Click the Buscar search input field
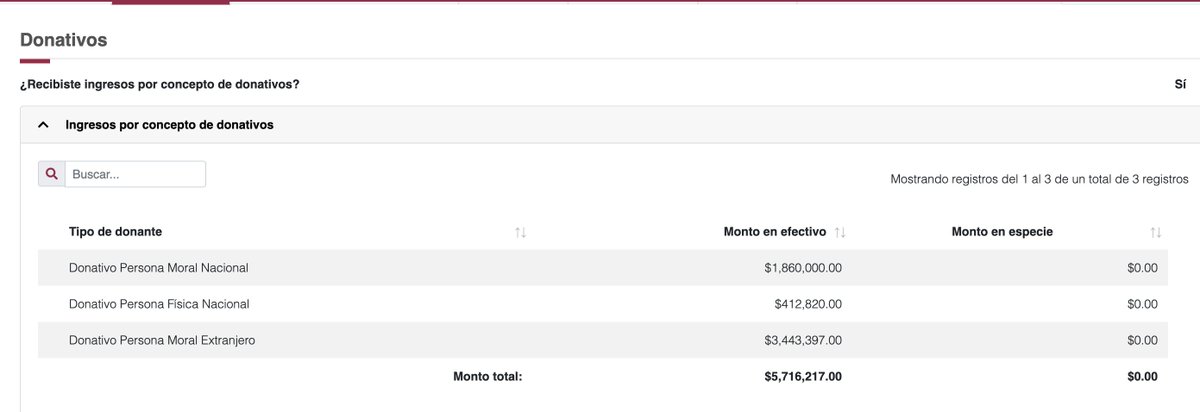Image resolution: width=1200 pixels, height=412 pixels. [135, 174]
